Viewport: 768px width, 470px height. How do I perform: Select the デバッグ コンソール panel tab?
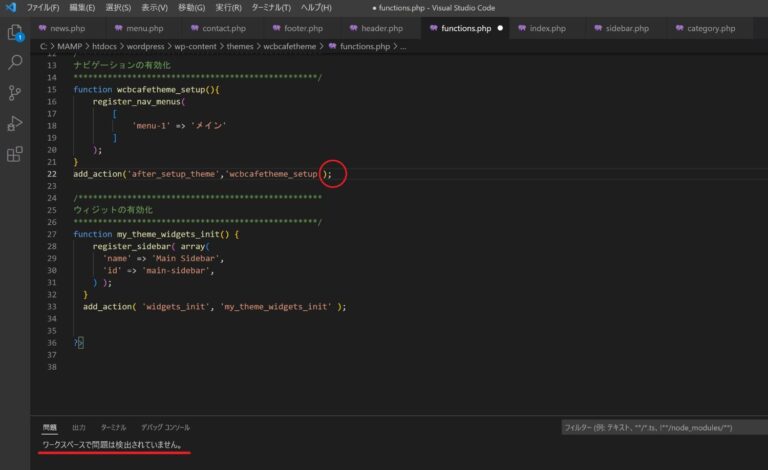click(x=166, y=427)
